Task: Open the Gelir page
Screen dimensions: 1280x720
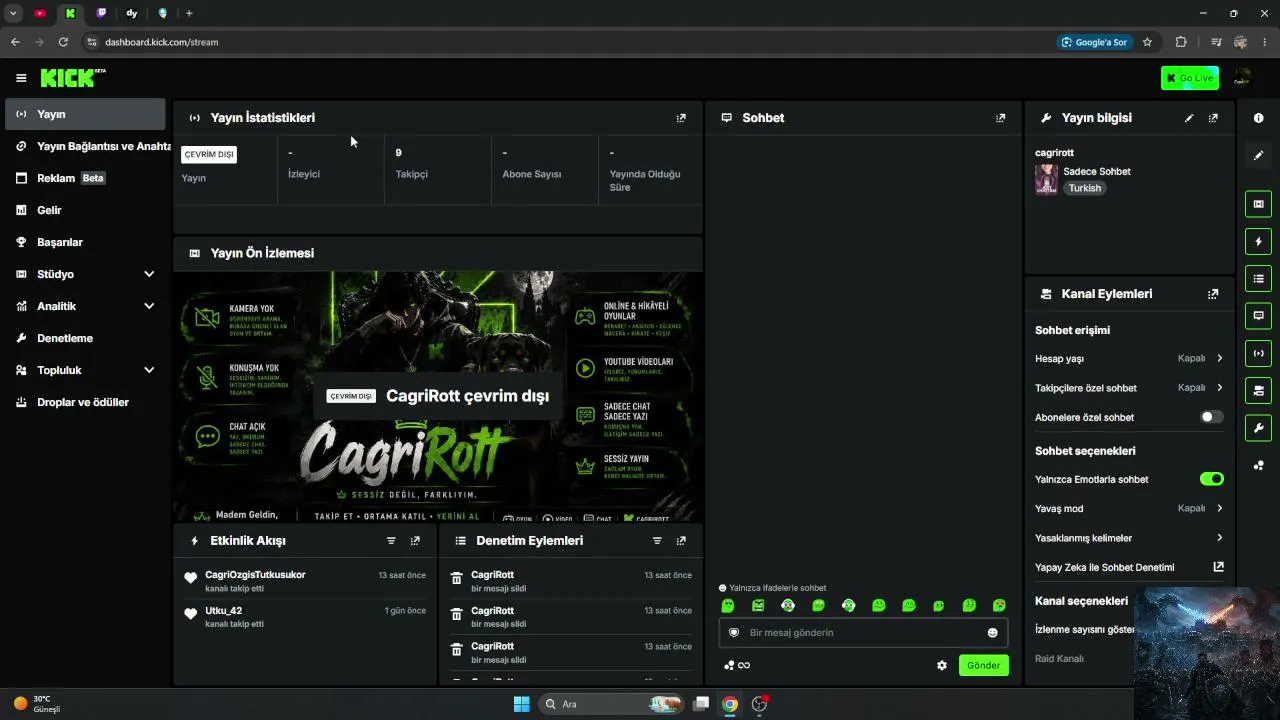Action: (85, 210)
